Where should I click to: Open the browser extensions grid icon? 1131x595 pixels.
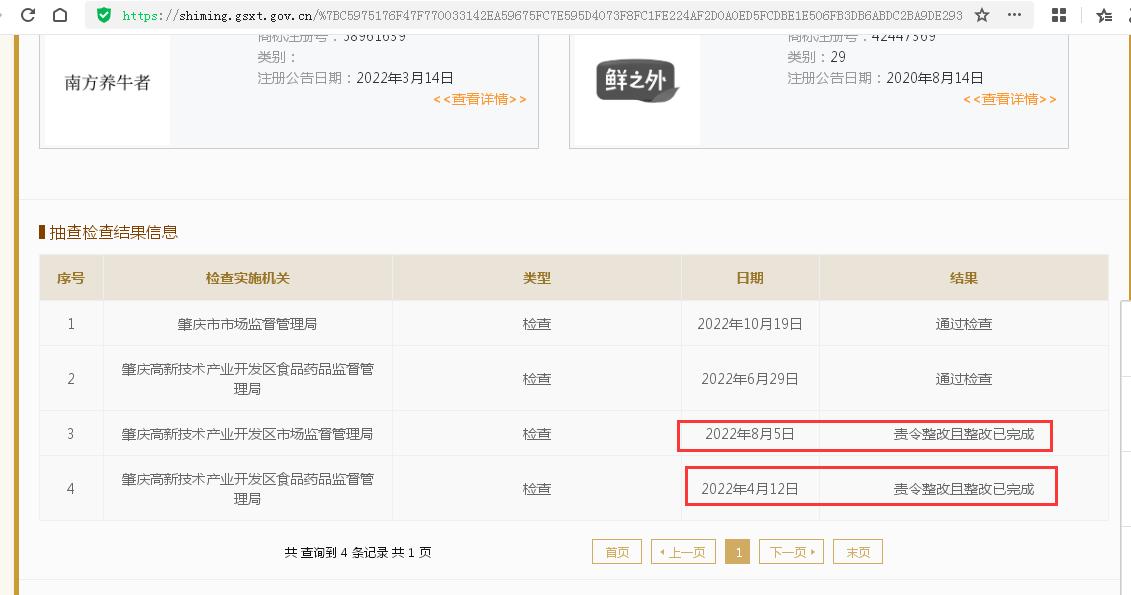click(1059, 16)
